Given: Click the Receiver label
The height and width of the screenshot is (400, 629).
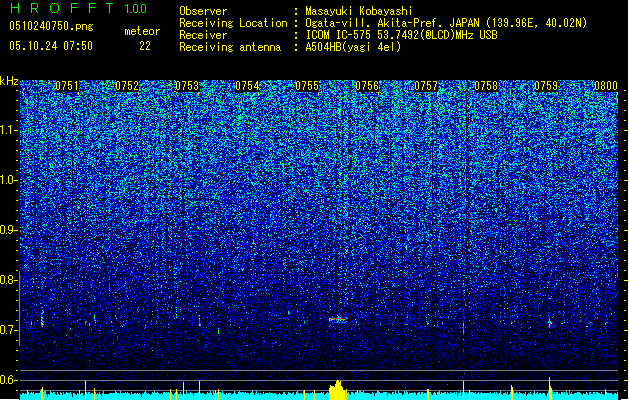Looking at the screenshot, I should 203,35.
